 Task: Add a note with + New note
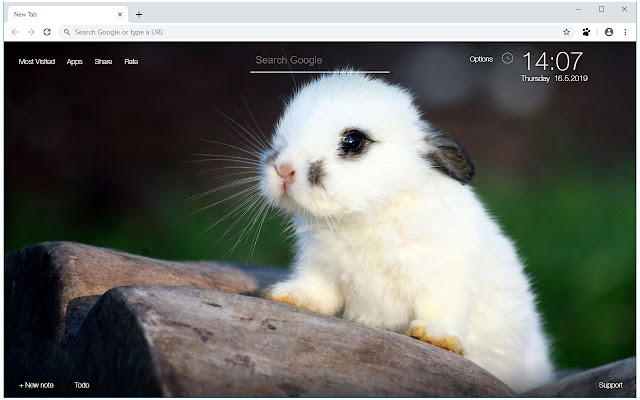36,385
